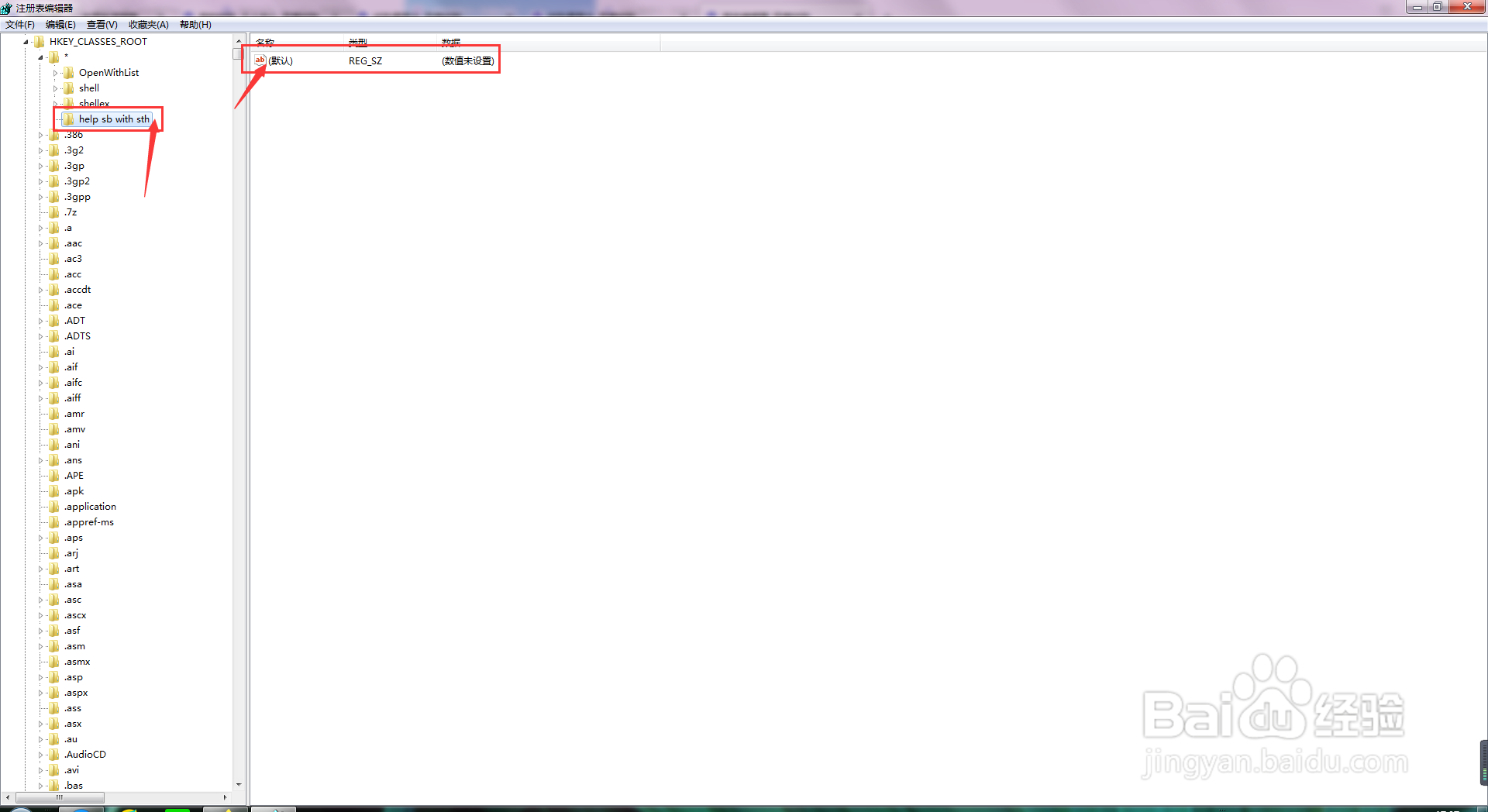The height and width of the screenshot is (812, 1488).
Task: Click the 类型 column header
Action: pyautogui.click(x=391, y=43)
